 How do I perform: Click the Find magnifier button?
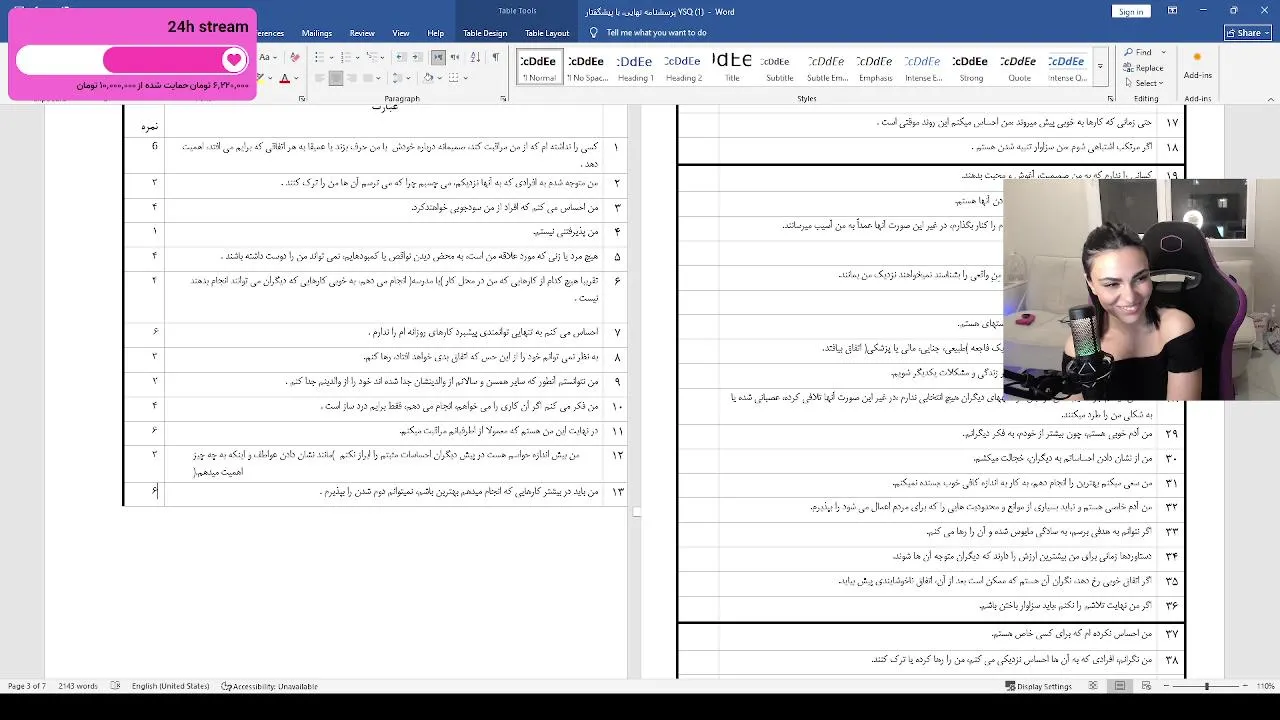click(x=1138, y=52)
